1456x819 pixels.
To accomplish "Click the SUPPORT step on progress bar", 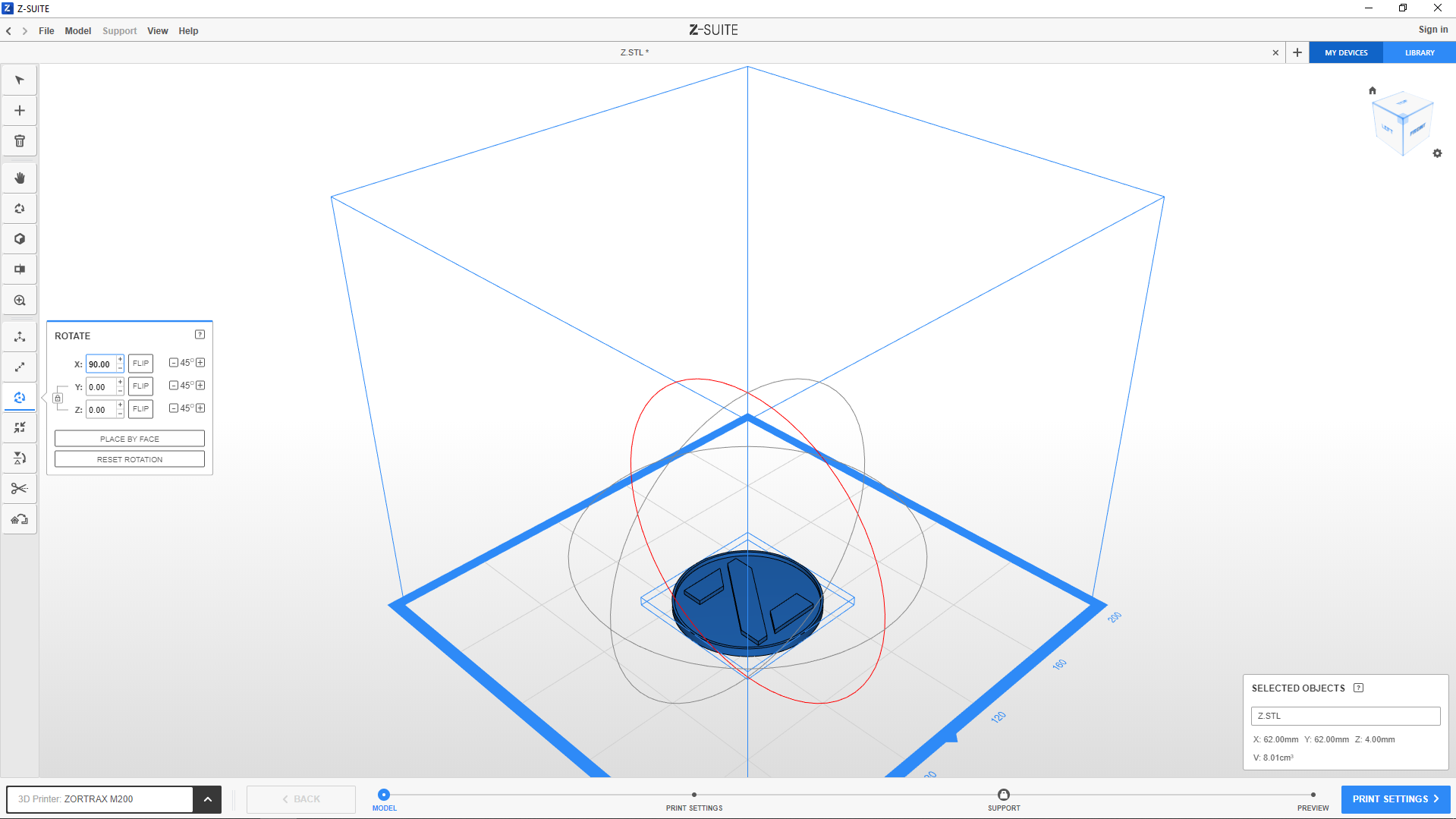I will (x=1003, y=795).
